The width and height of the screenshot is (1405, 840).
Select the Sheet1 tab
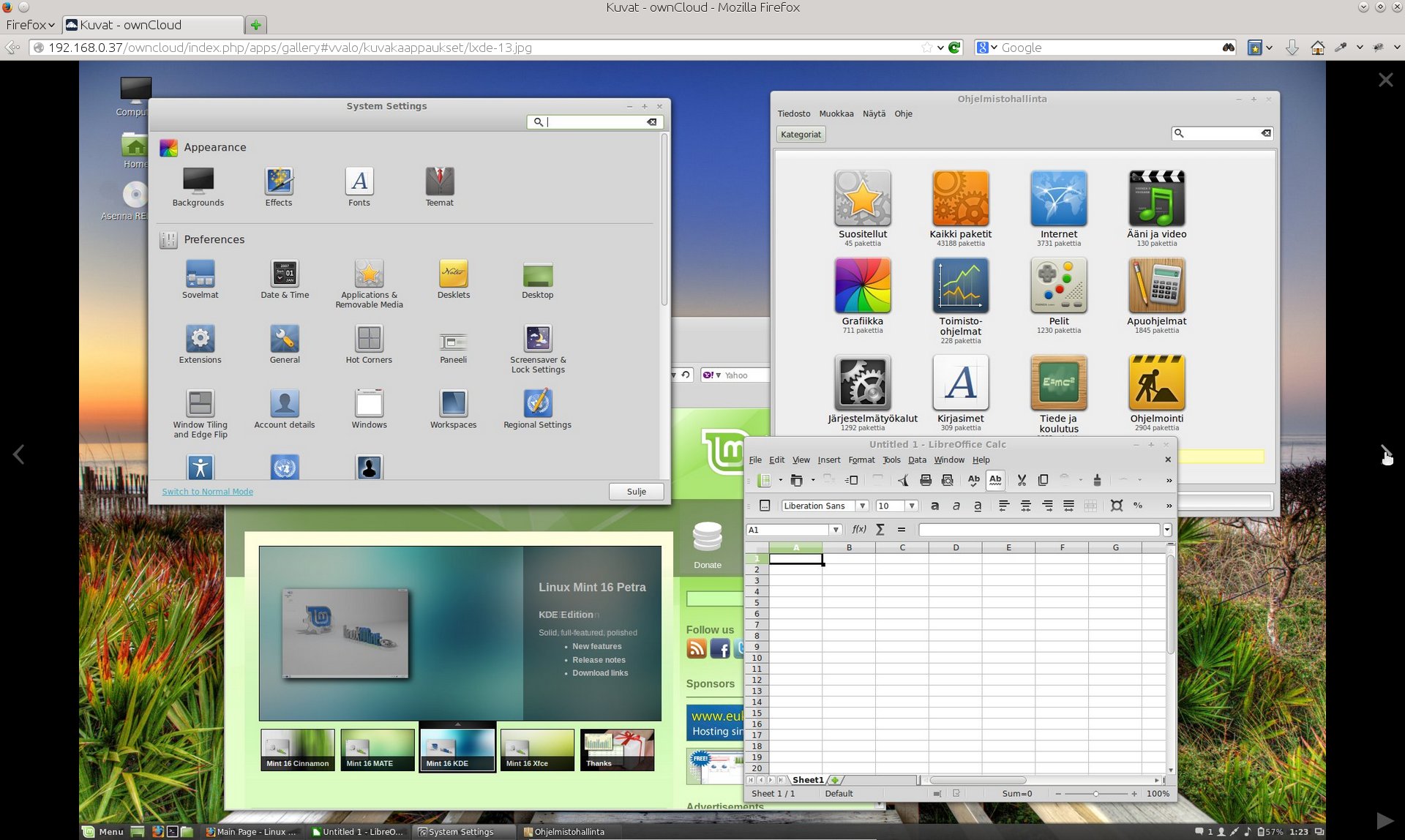point(807,780)
